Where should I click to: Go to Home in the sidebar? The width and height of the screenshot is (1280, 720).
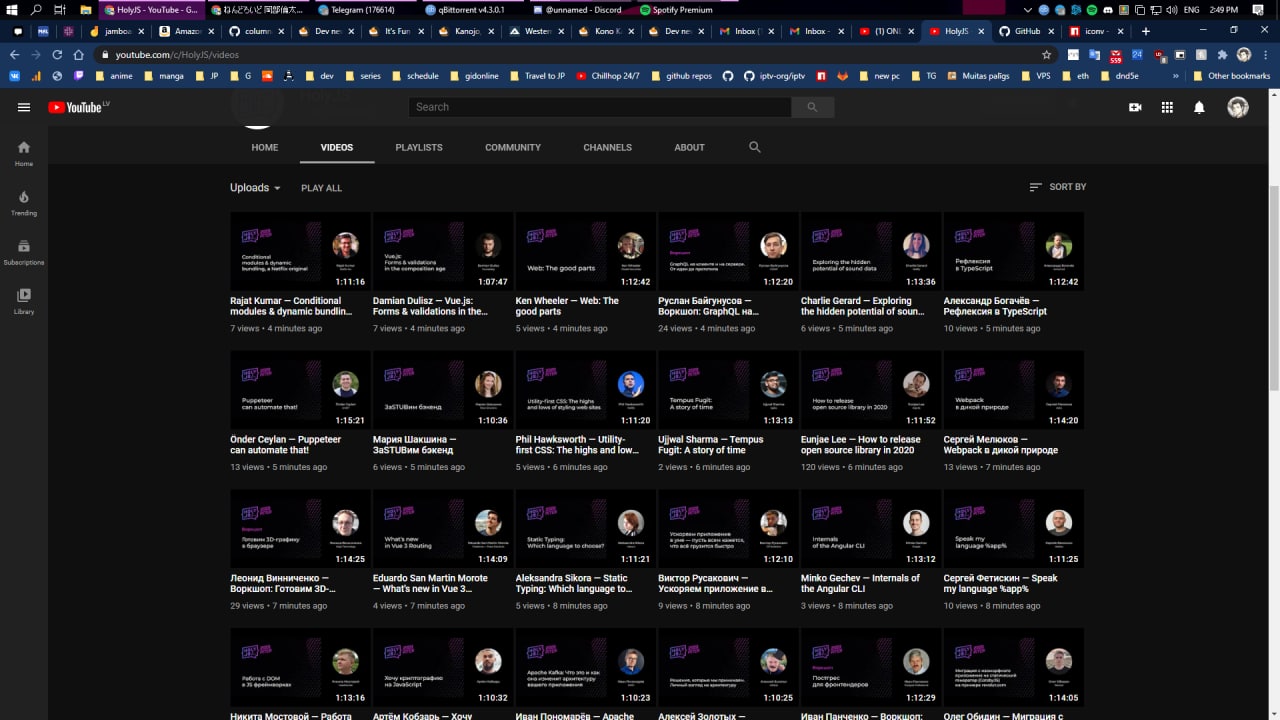24,153
